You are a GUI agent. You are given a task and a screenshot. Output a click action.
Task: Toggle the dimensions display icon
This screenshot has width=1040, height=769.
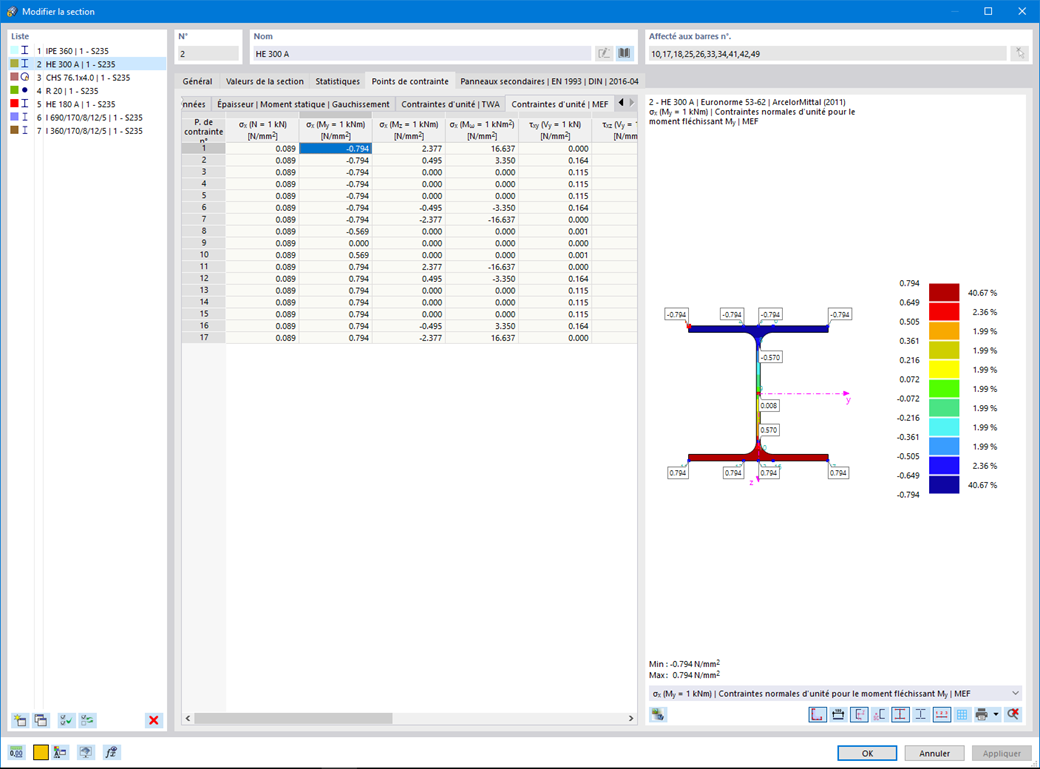(838, 715)
